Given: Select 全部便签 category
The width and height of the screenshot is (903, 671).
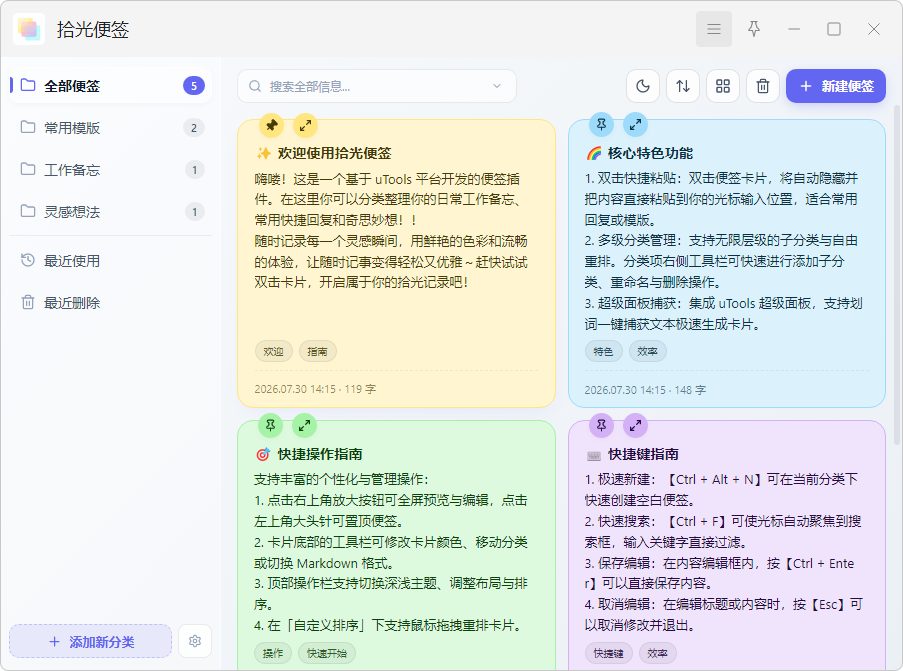Looking at the screenshot, I should tap(111, 86).
